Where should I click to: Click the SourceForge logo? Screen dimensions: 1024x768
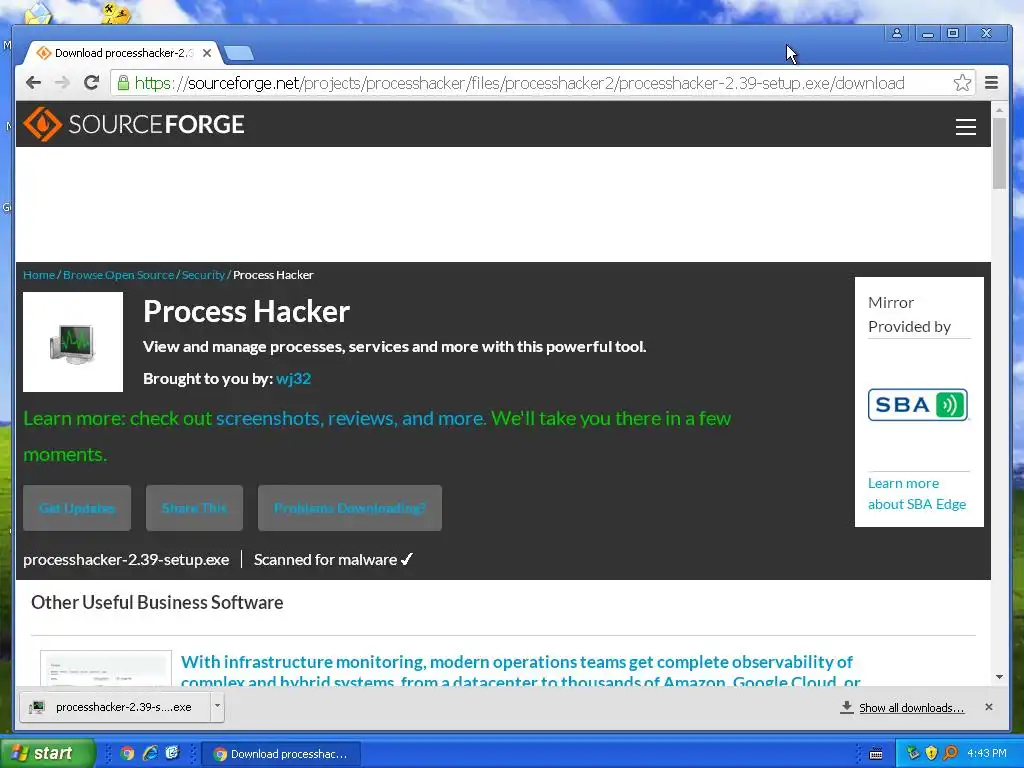(x=134, y=124)
